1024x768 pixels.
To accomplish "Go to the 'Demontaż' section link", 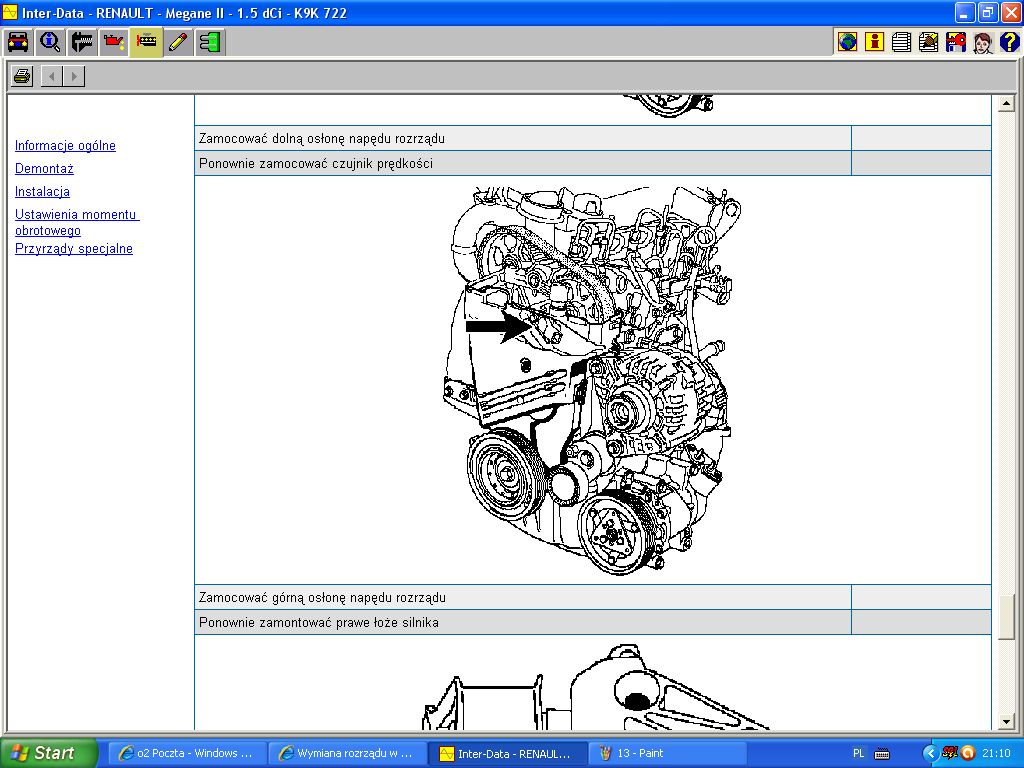I will [x=44, y=169].
